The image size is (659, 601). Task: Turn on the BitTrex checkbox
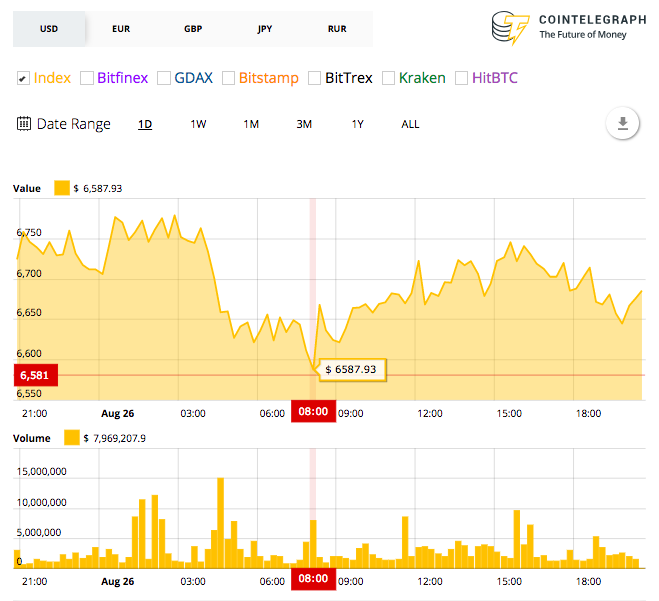[315, 78]
